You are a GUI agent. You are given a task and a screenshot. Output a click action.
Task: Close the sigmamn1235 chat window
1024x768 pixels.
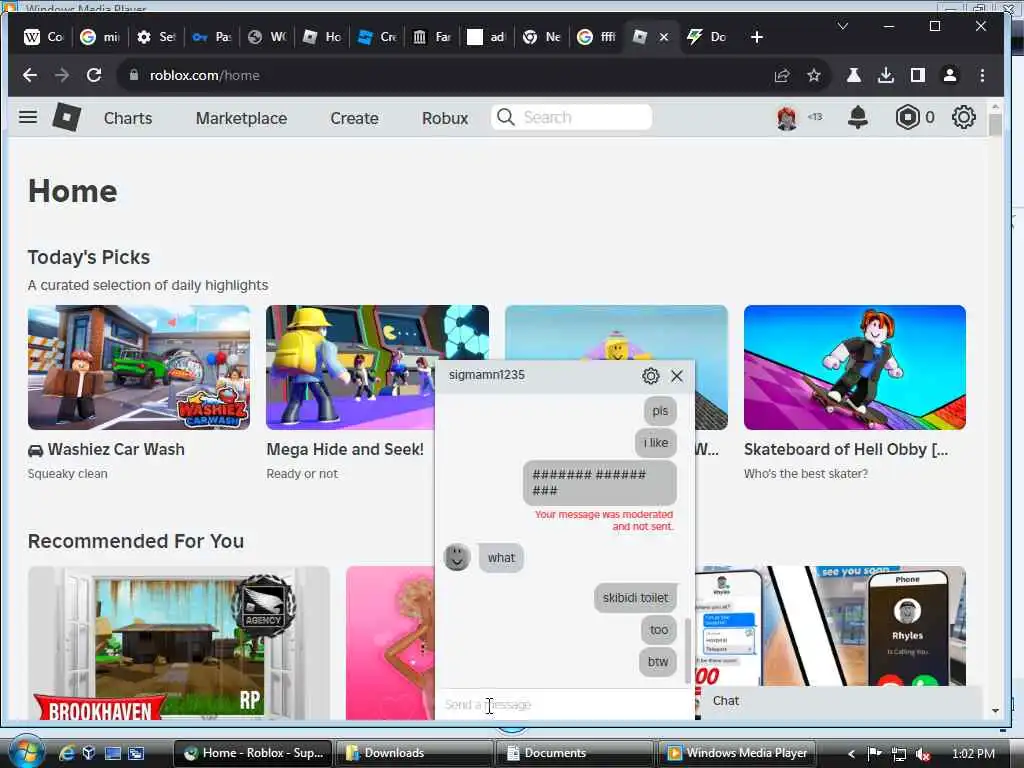coord(677,376)
